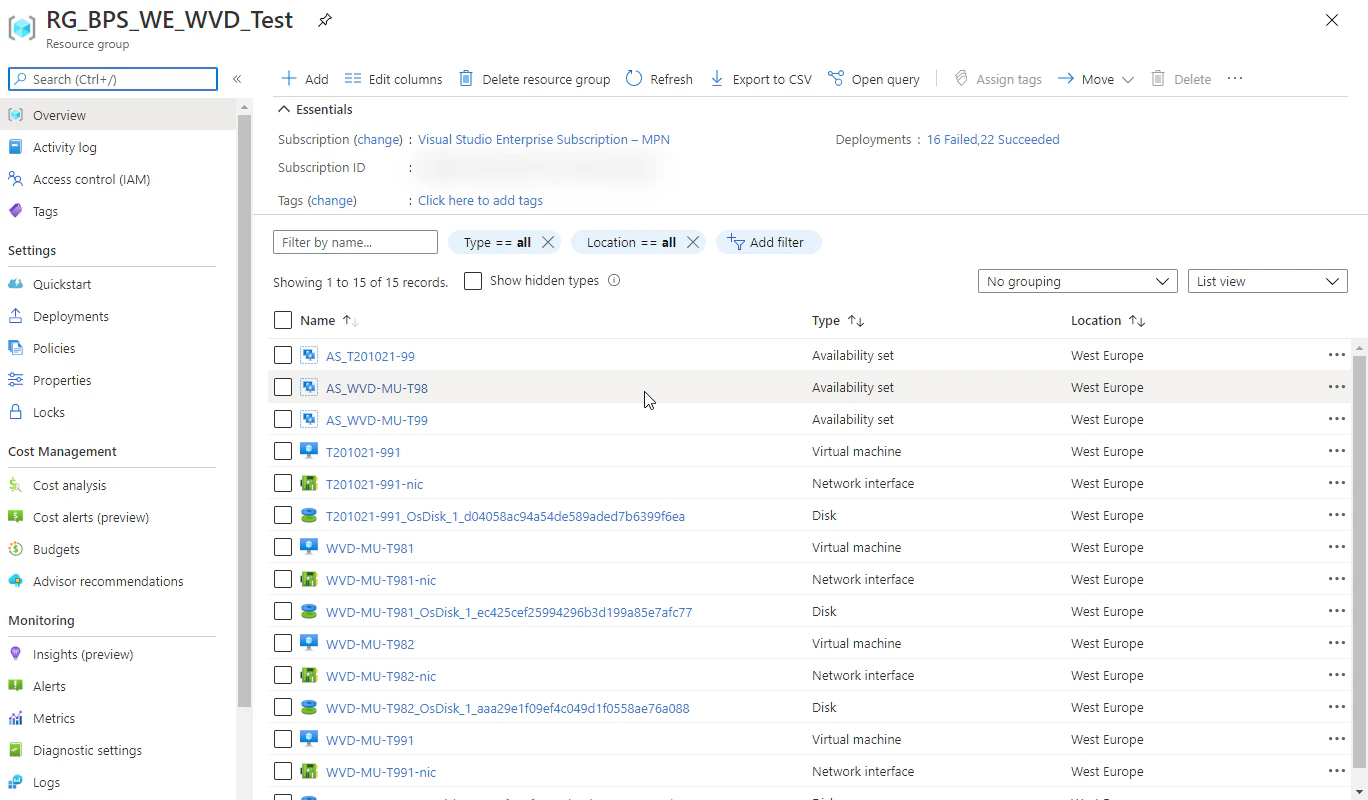Image resolution: width=1368 pixels, height=800 pixels.
Task: Pin the resource group to dashboard
Action: tap(324, 20)
